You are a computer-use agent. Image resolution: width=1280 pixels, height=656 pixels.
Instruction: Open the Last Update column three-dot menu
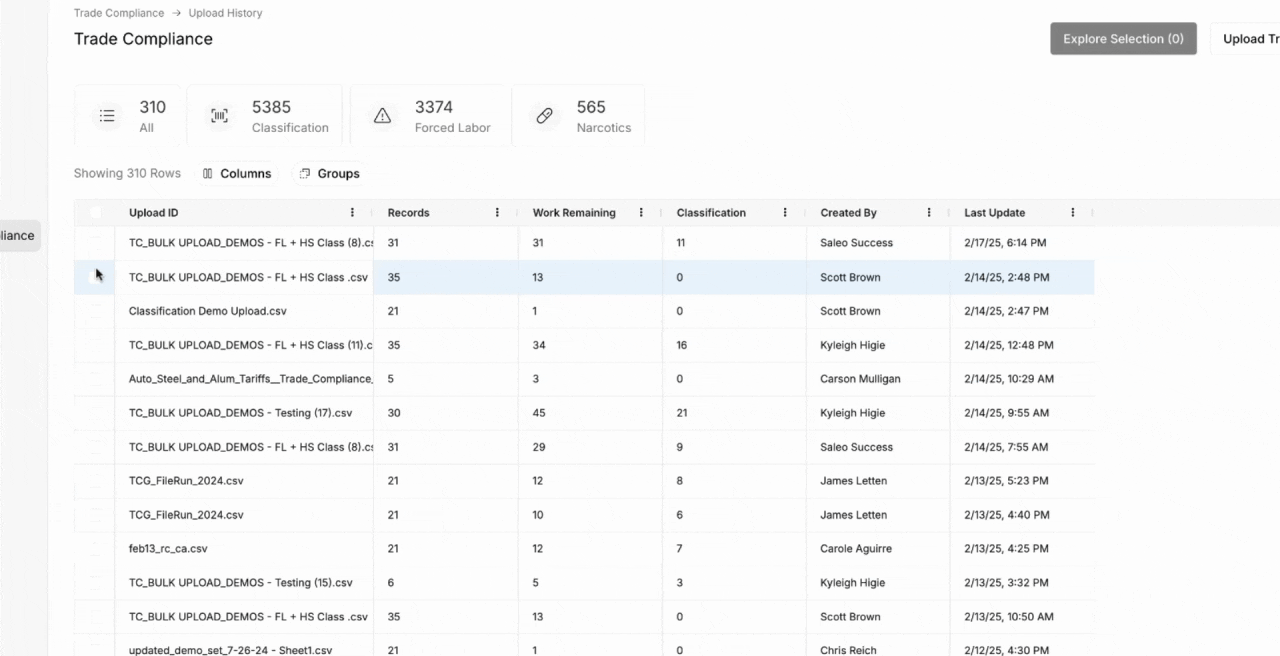(1073, 213)
